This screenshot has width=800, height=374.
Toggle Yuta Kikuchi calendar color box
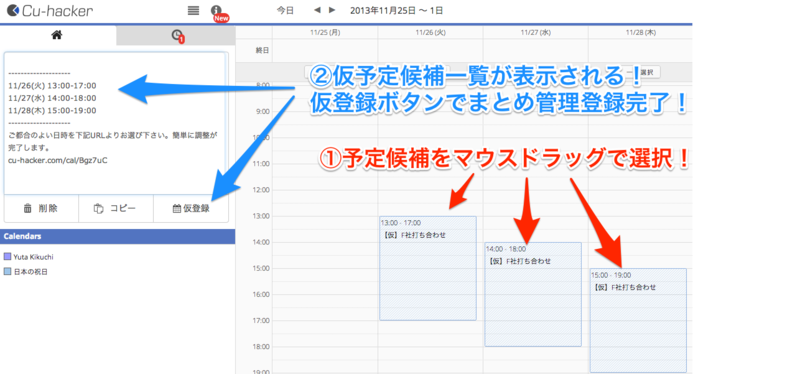click(7, 257)
